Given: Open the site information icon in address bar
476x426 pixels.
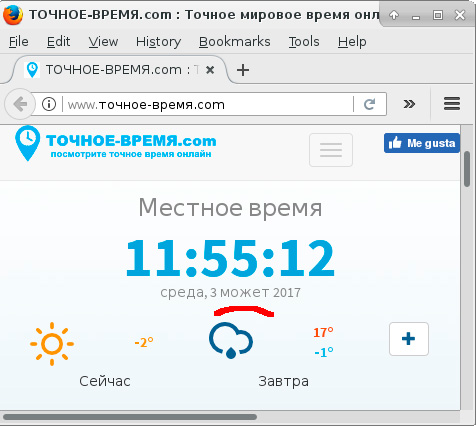Looking at the screenshot, I should coord(49,104).
